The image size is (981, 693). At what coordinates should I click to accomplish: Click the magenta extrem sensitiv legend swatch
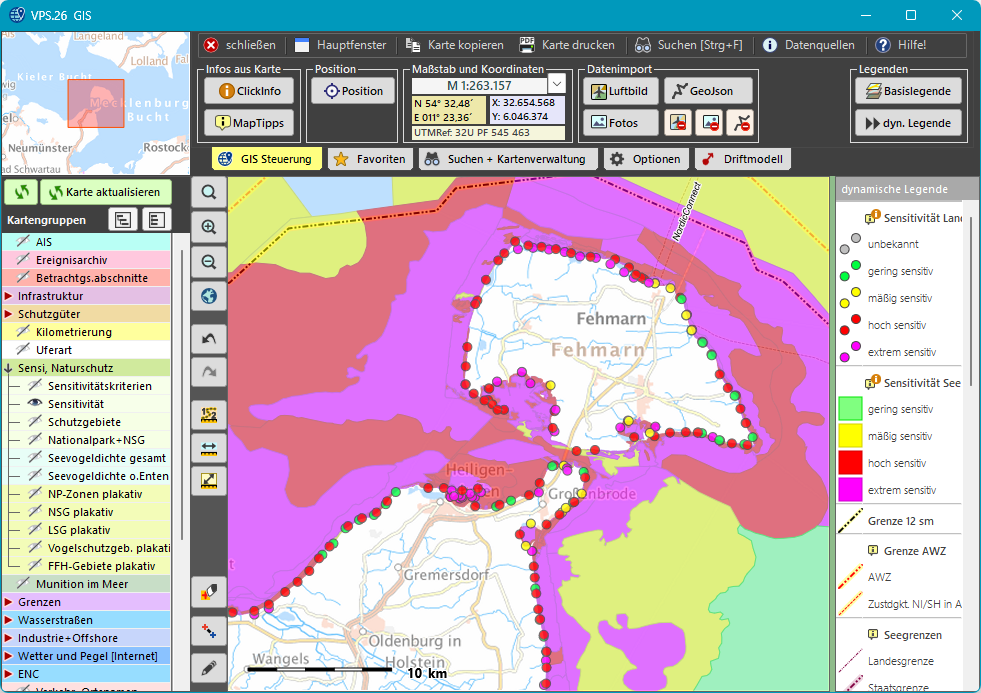(x=850, y=490)
